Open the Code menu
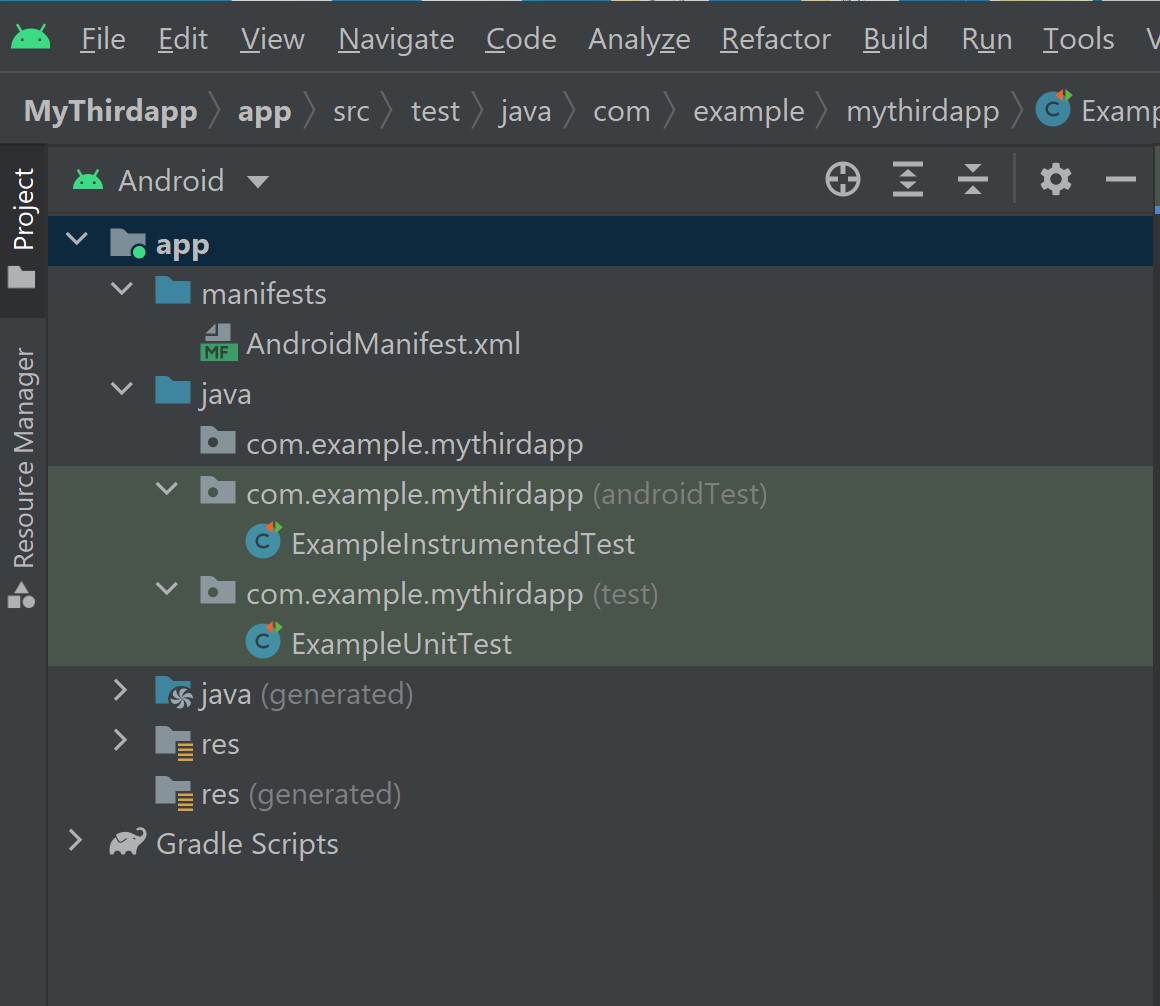The image size is (1160, 1006). 521,38
